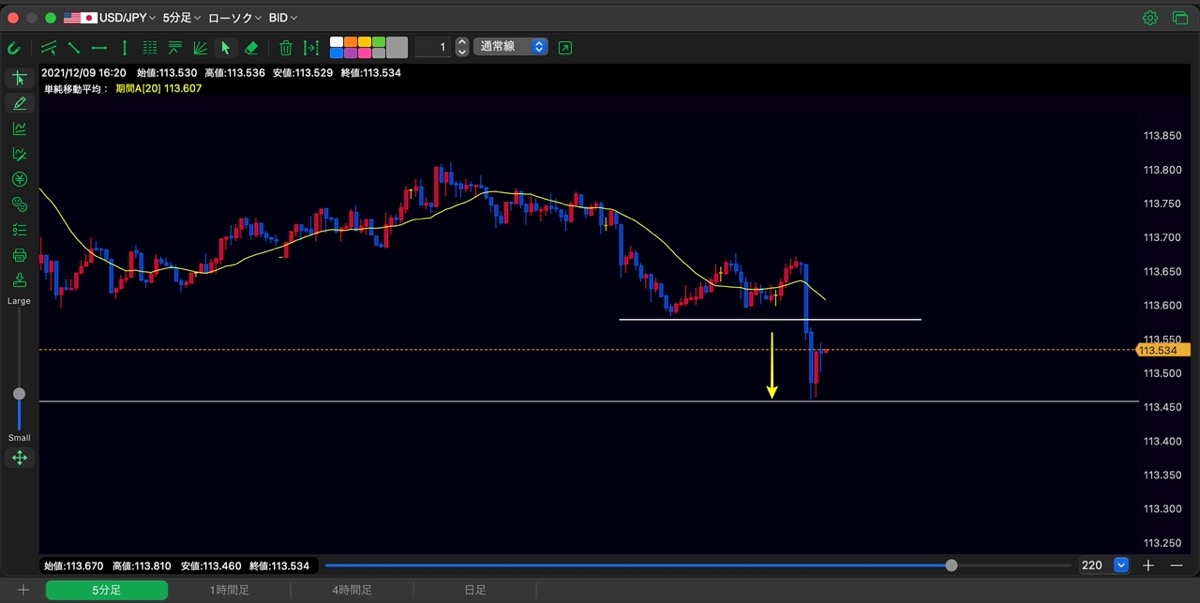
Task: Select the Fibonacci fan drawing tool
Action: click(x=200, y=47)
